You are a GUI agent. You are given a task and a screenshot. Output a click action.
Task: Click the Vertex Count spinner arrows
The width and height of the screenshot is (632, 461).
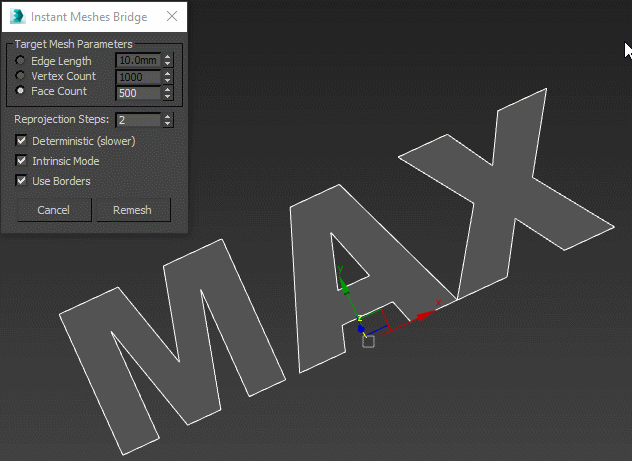167,77
